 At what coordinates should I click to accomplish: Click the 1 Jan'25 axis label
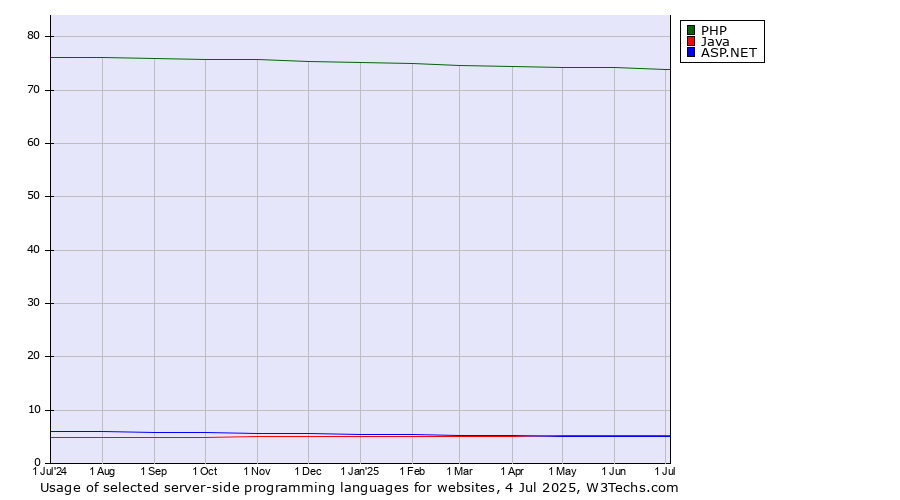pos(360,471)
